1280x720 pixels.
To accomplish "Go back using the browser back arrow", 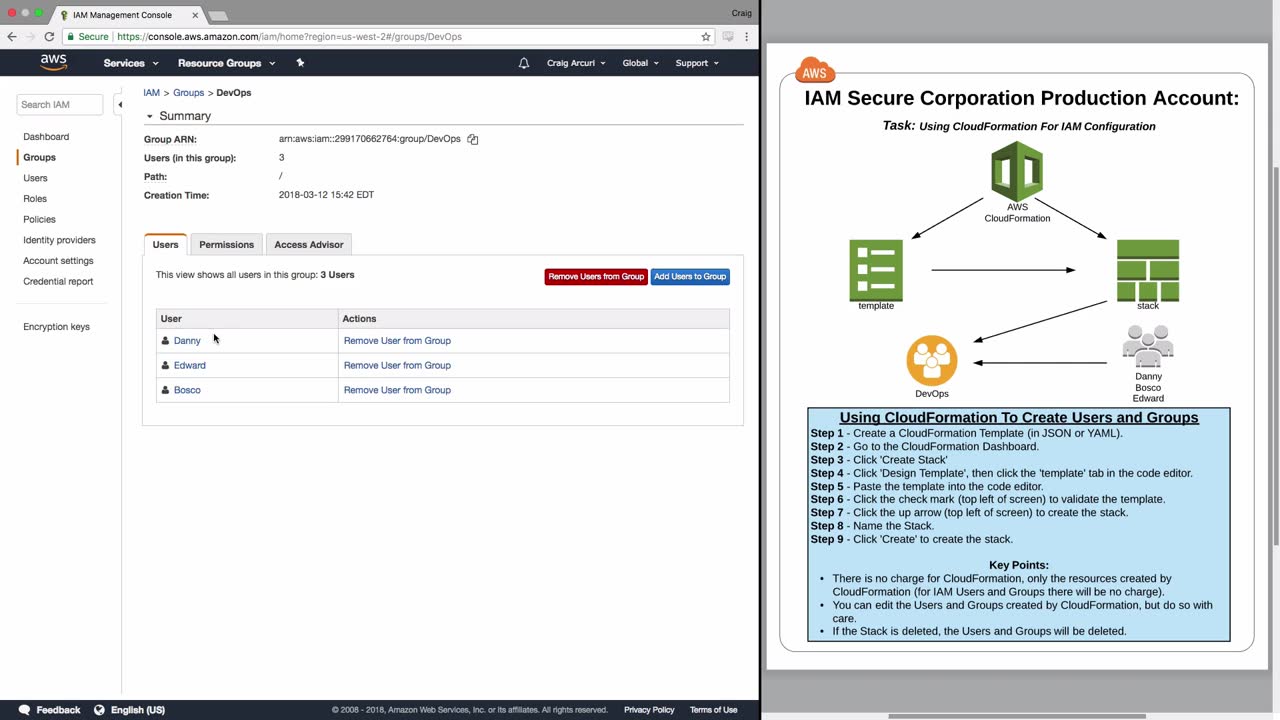I will (x=12, y=37).
